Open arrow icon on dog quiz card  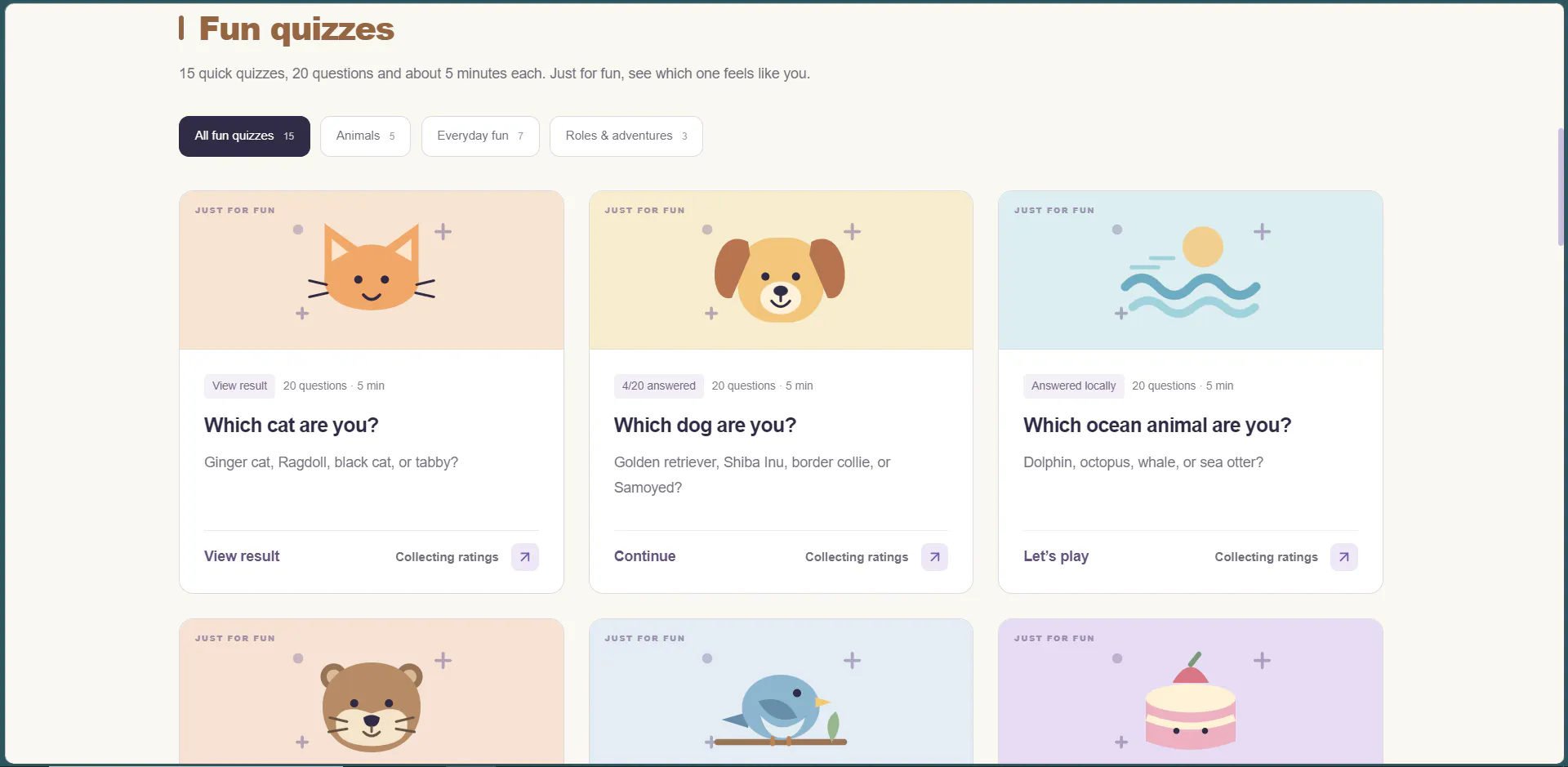[x=934, y=557]
